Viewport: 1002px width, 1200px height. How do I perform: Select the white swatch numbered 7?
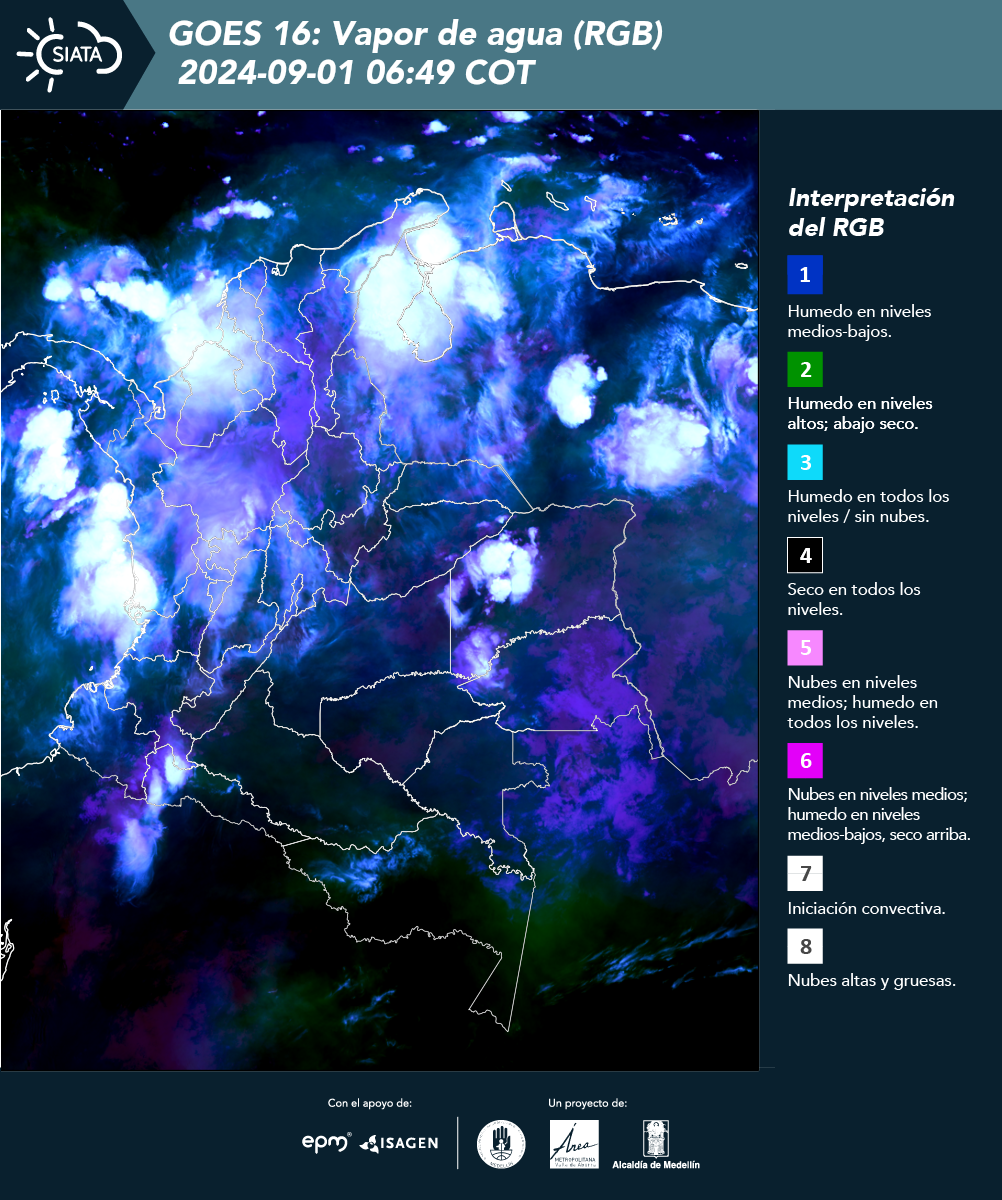pos(805,874)
